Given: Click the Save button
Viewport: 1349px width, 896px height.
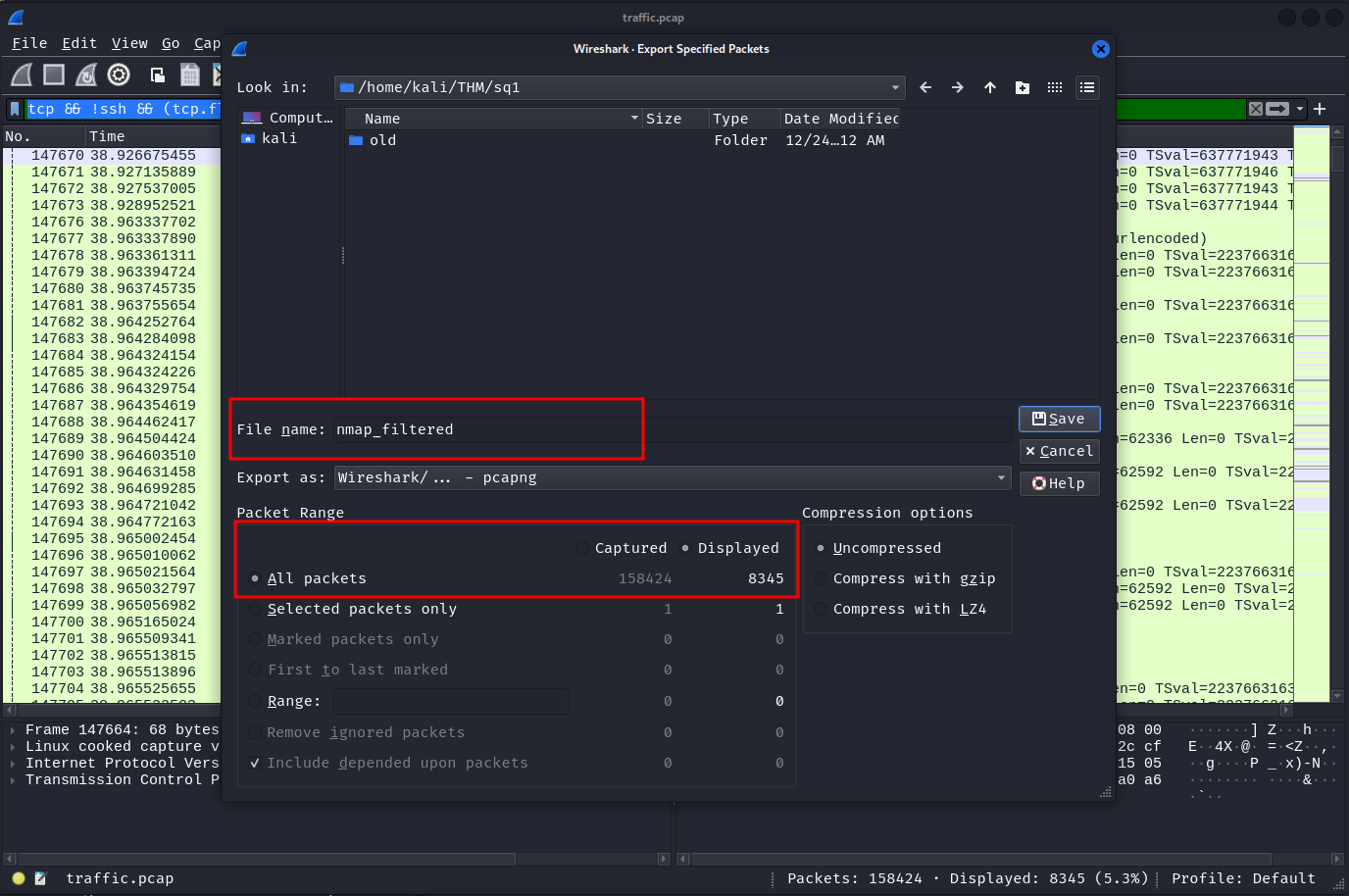Looking at the screenshot, I should [x=1059, y=419].
